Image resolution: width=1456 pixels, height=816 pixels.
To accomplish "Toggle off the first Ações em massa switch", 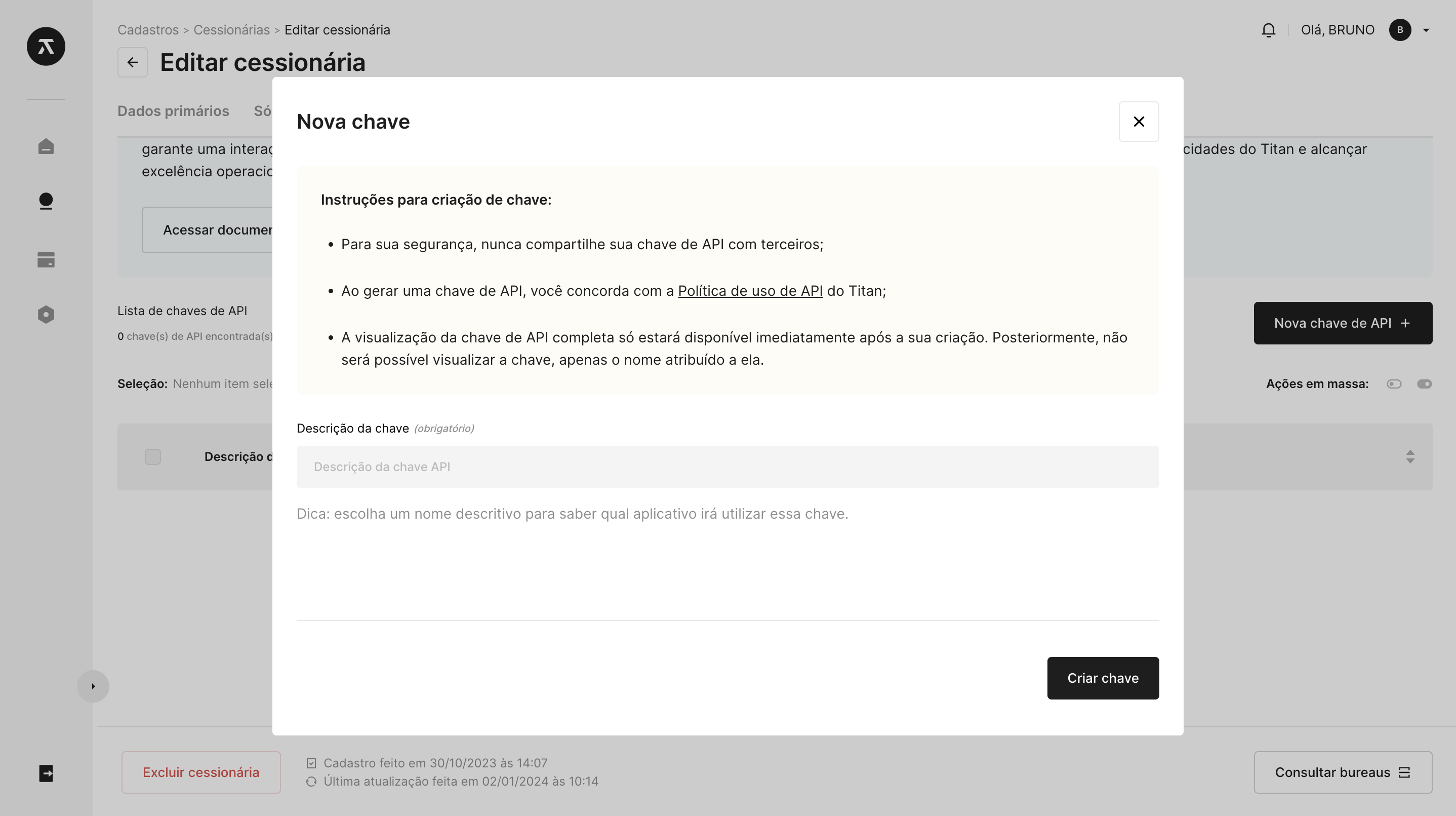I will point(1394,384).
